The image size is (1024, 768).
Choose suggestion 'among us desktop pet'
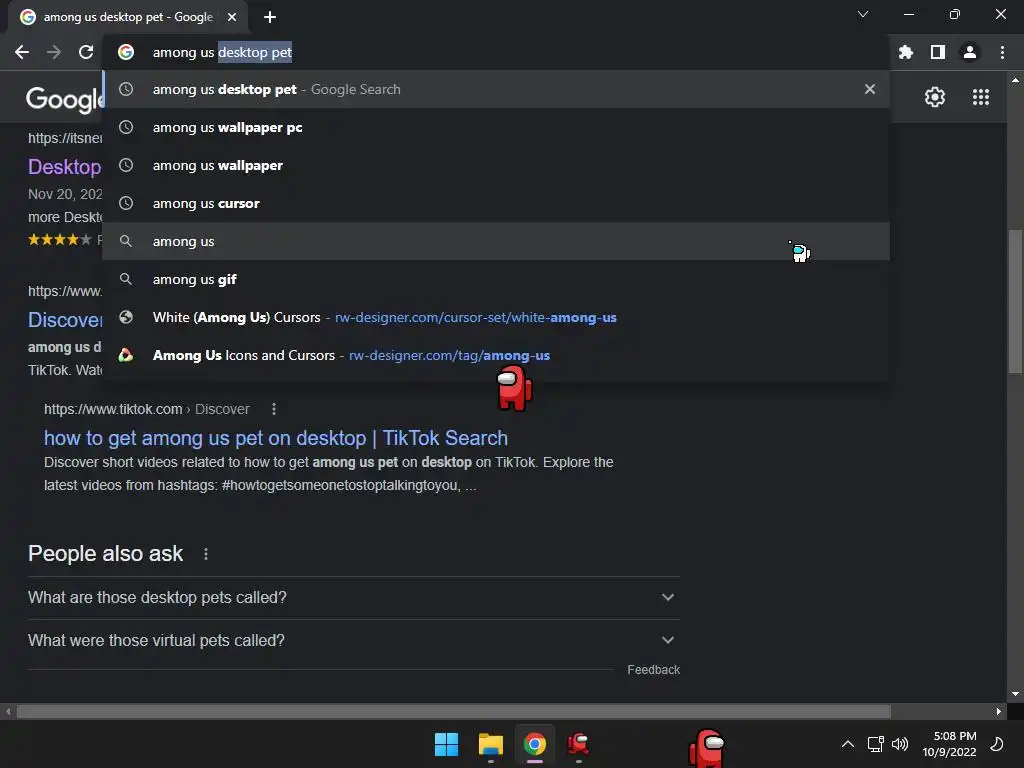496,89
